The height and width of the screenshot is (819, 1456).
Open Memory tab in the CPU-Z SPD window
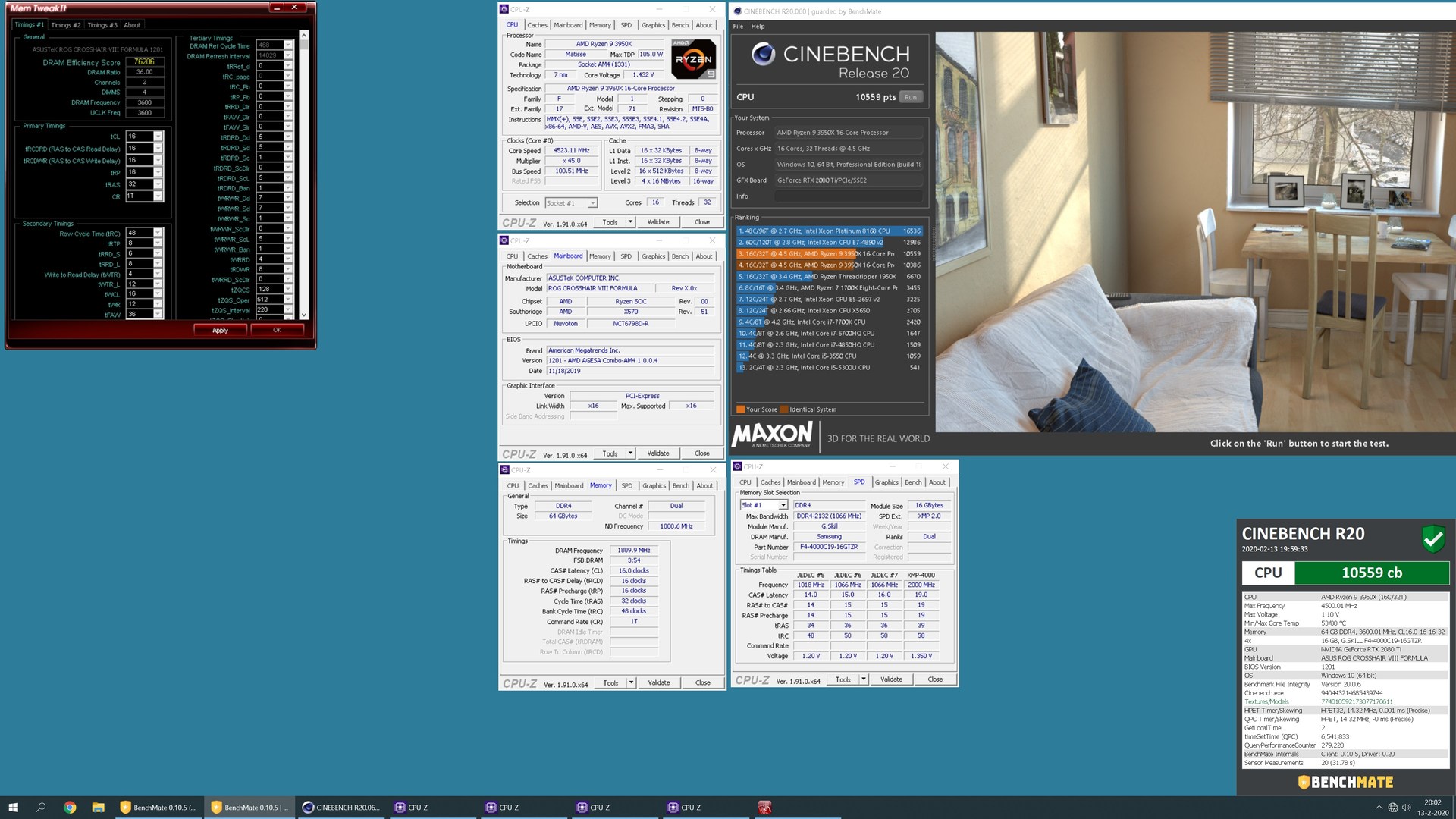833,482
